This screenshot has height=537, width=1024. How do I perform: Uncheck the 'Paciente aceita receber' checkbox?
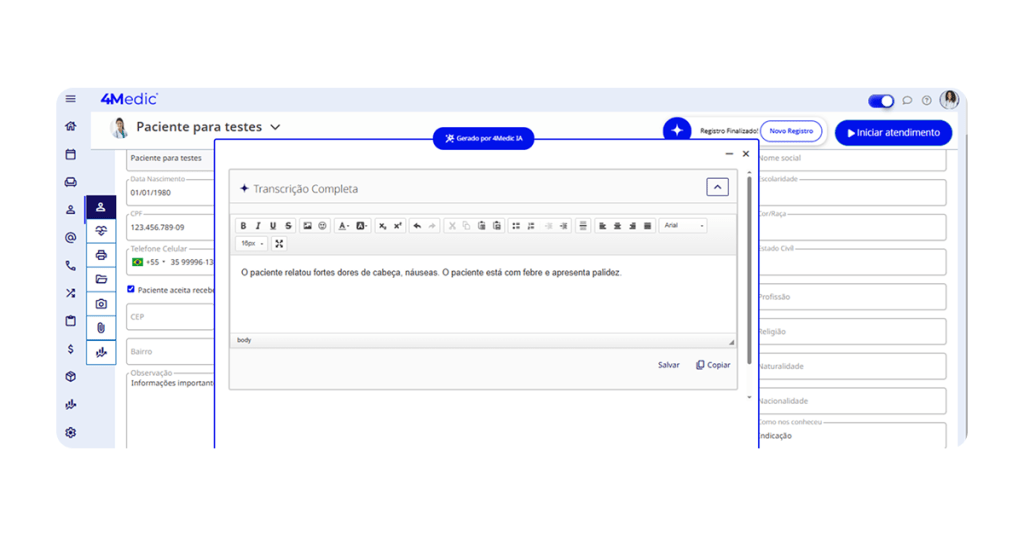pos(131,290)
